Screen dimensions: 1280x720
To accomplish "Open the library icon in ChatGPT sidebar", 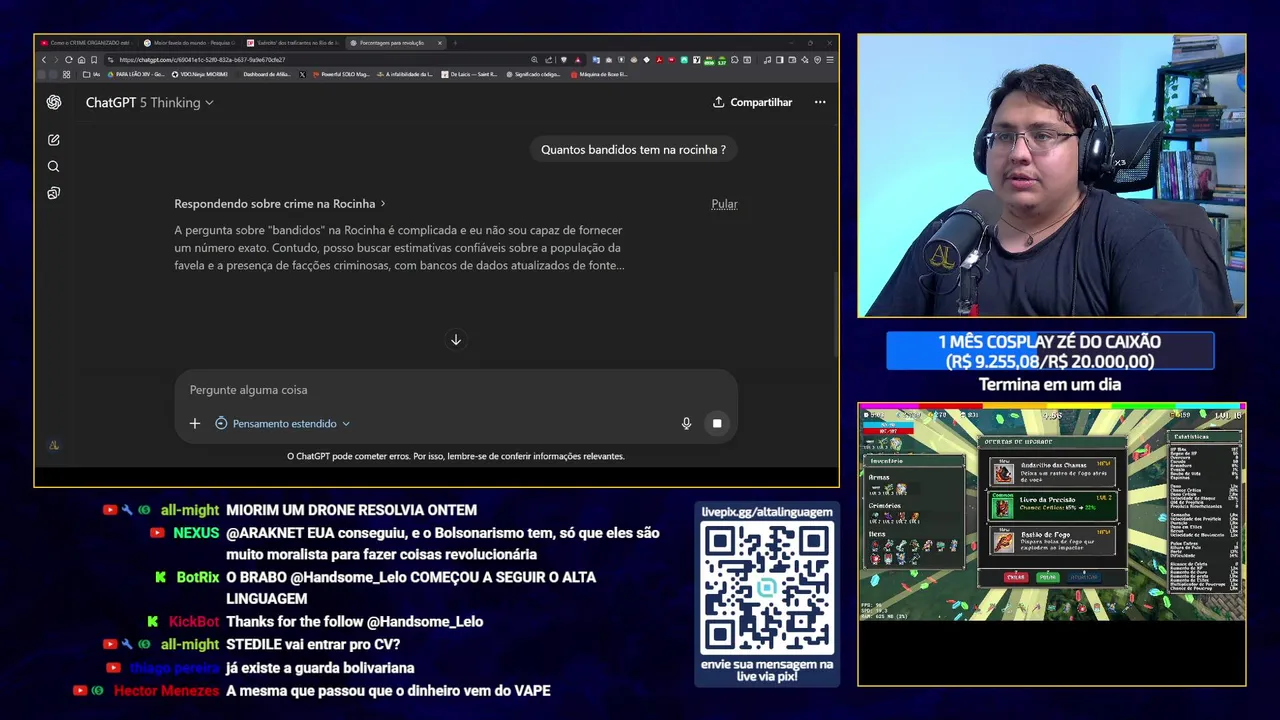I will tap(54, 193).
